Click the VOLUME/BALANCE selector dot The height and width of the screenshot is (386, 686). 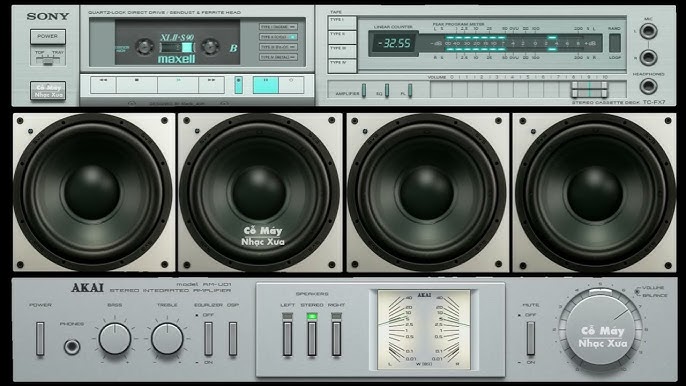637,291
